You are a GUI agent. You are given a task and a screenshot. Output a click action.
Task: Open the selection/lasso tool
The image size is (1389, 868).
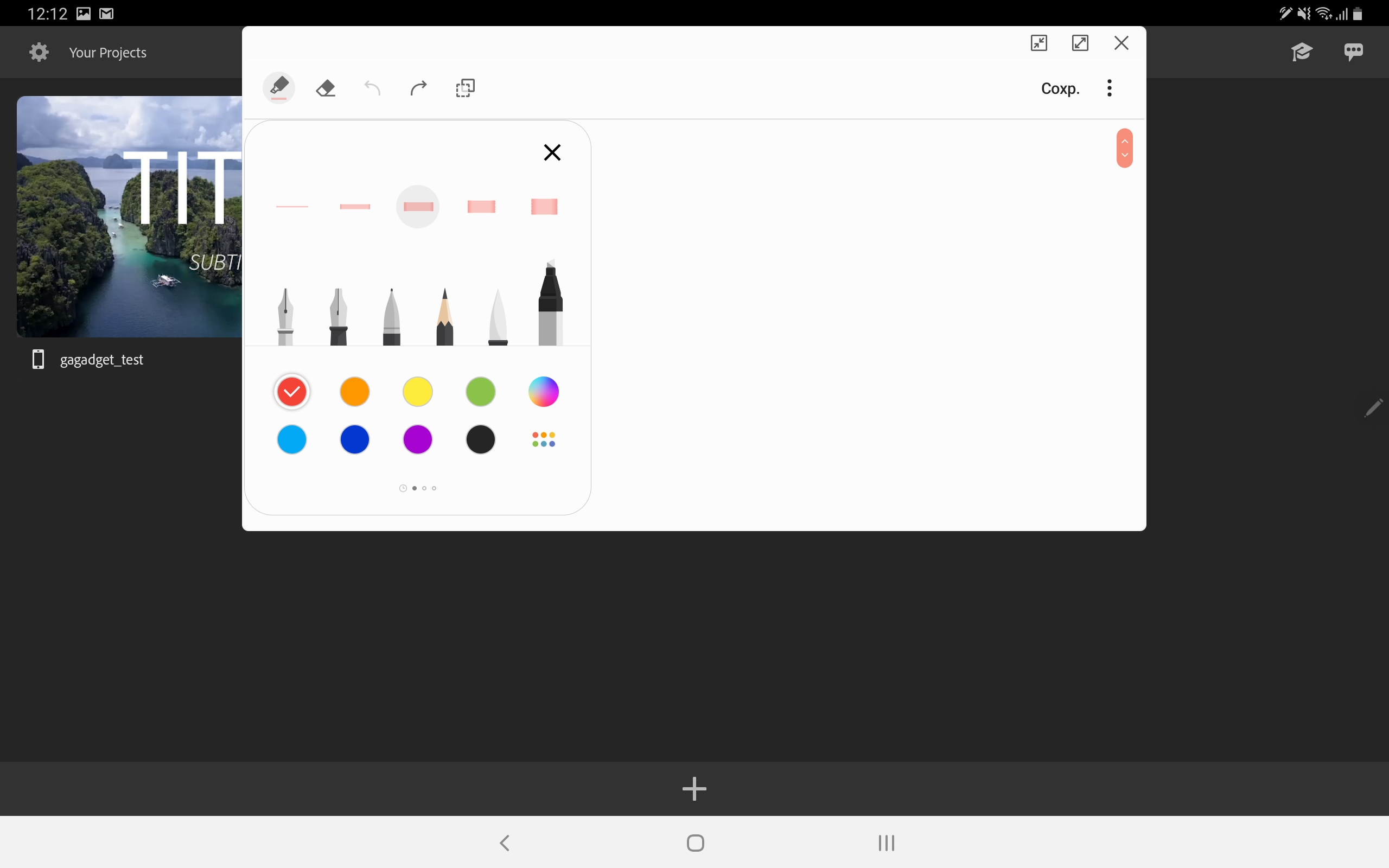point(465,88)
